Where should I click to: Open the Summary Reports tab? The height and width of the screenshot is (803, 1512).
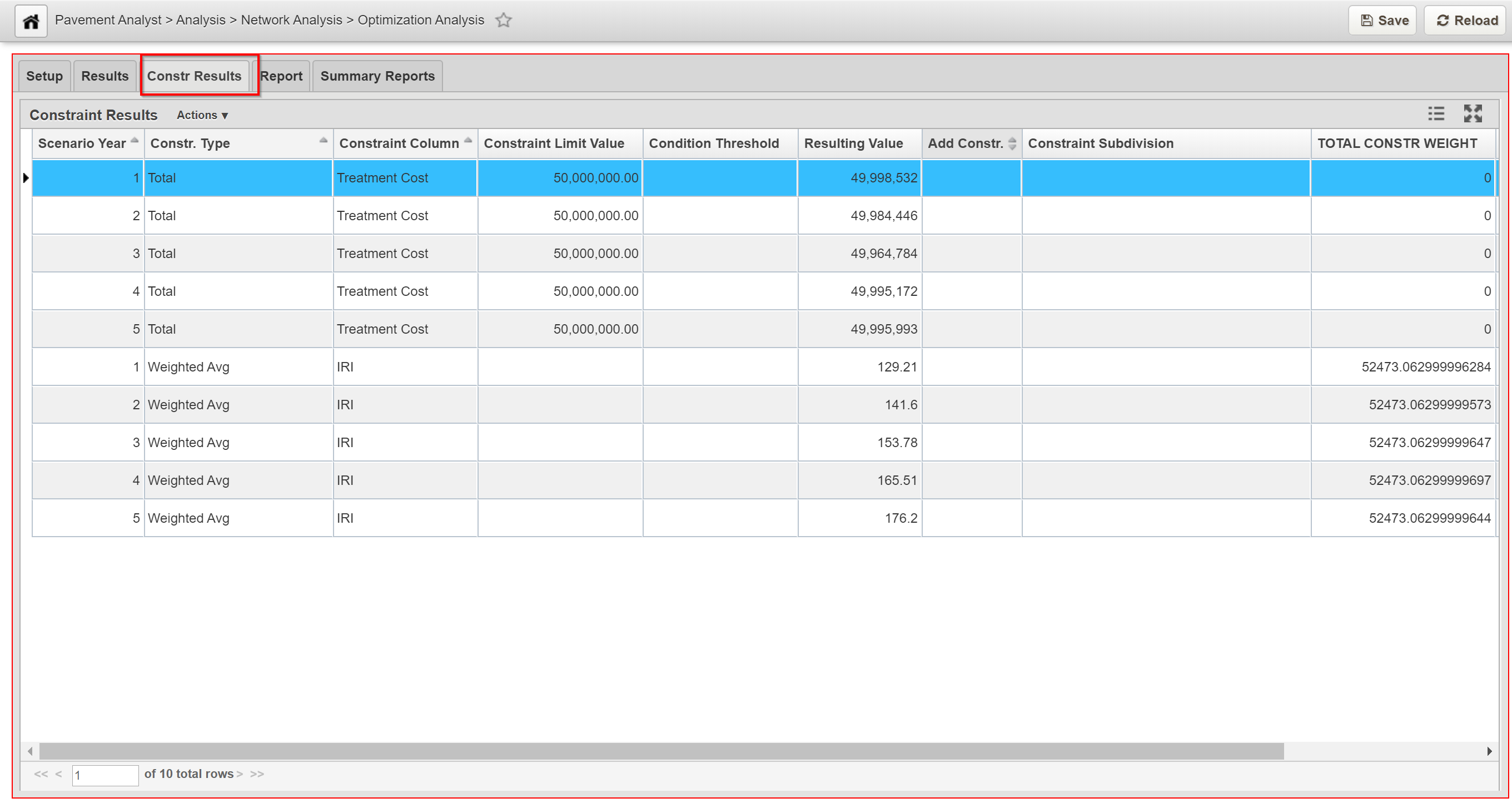[x=377, y=76]
